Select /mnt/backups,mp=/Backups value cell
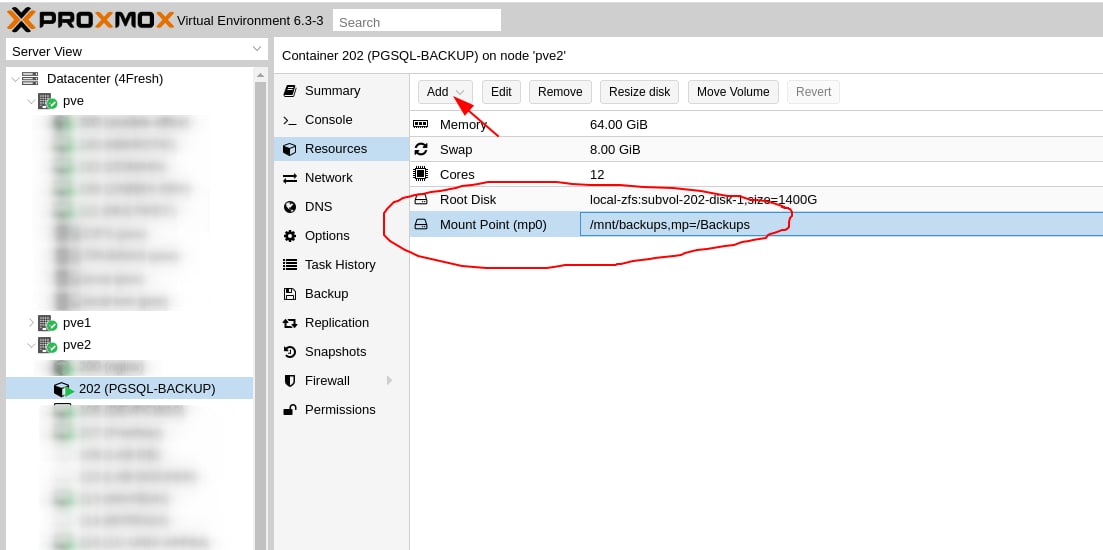This screenshot has width=1103, height=550. coord(841,224)
